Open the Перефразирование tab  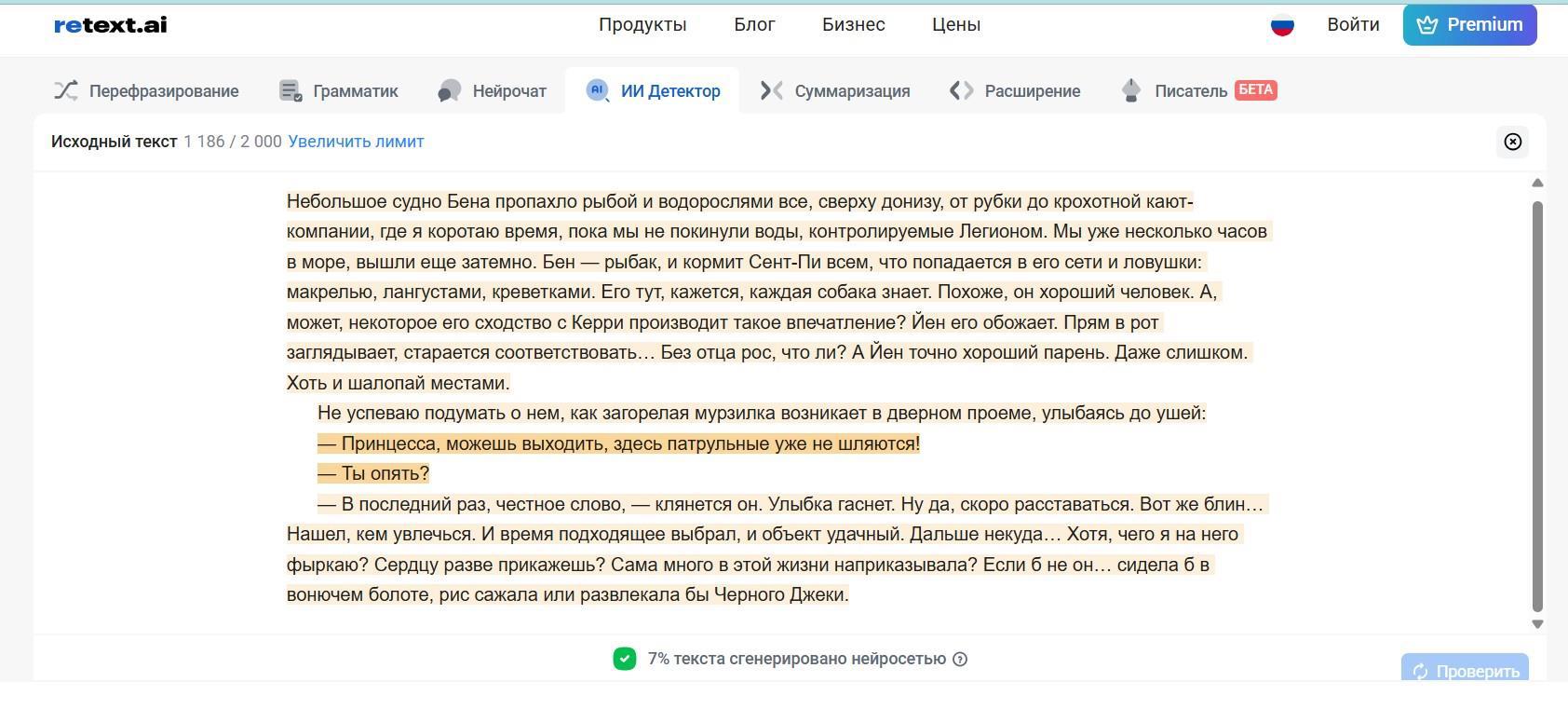pos(146,91)
